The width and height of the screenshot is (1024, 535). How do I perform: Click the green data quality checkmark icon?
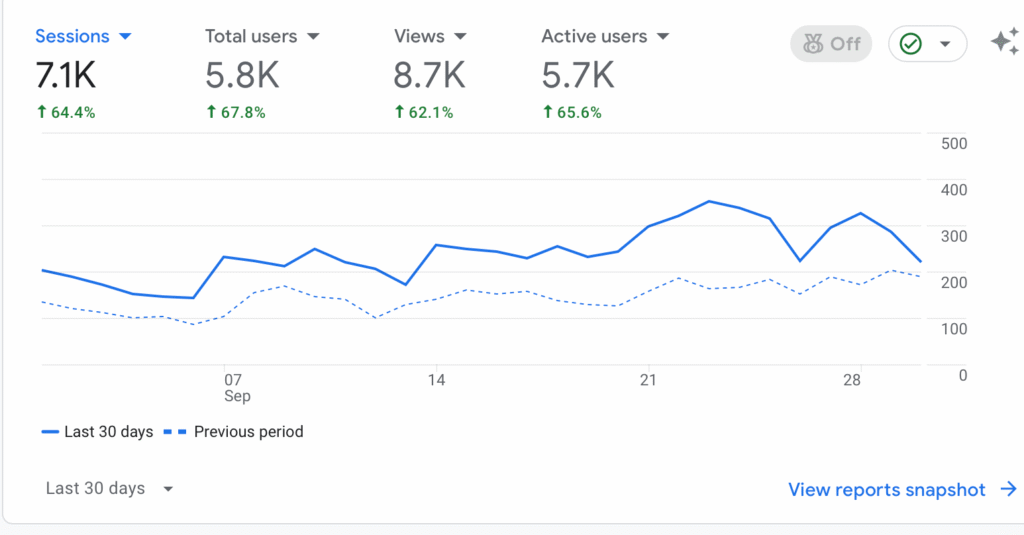pyautogui.click(x=910, y=44)
